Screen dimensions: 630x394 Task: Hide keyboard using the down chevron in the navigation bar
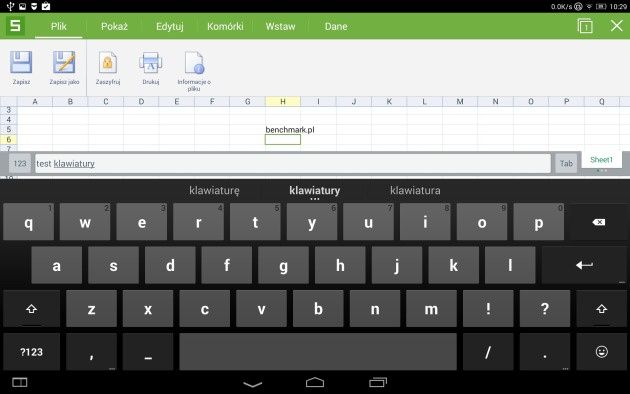[x=253, y=384]
